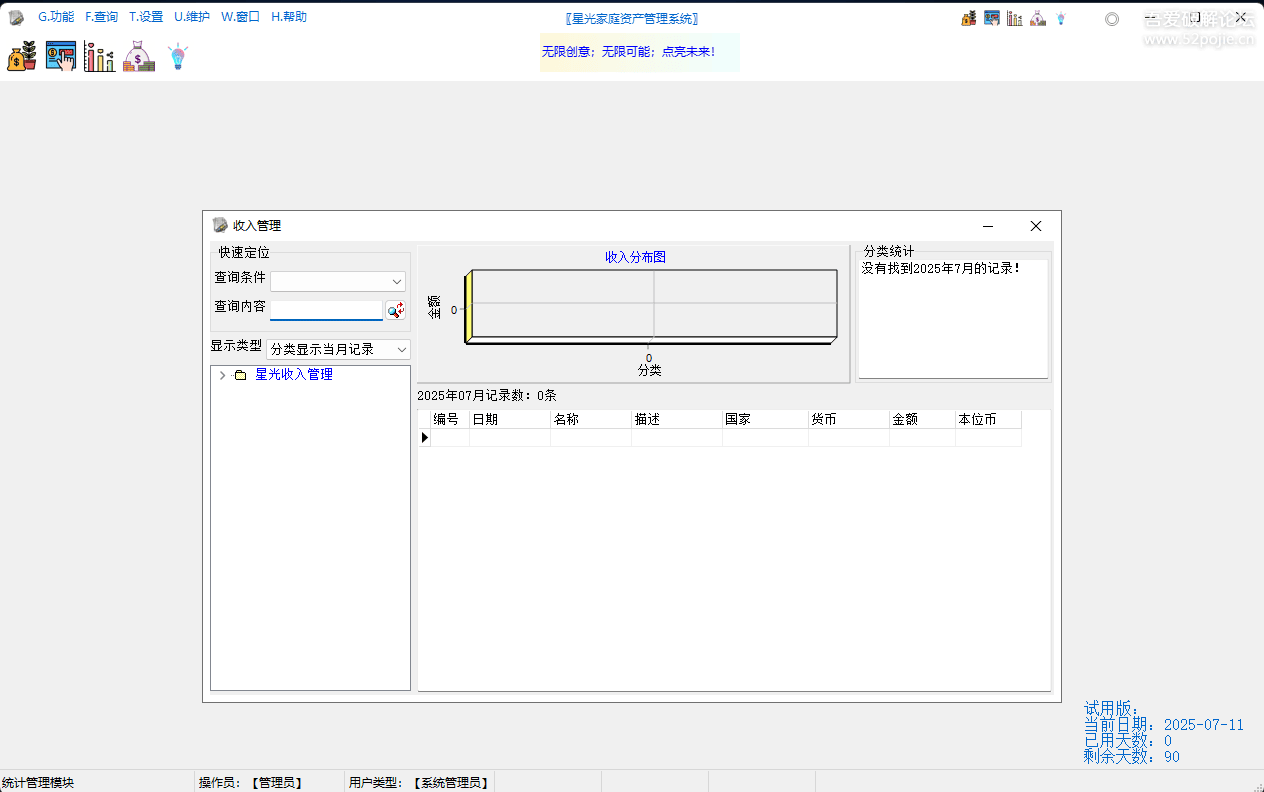Click small money bag plant icon in title bar
Screen dimensions: 1264x792
pyautogui.click(x=968, y=18)
